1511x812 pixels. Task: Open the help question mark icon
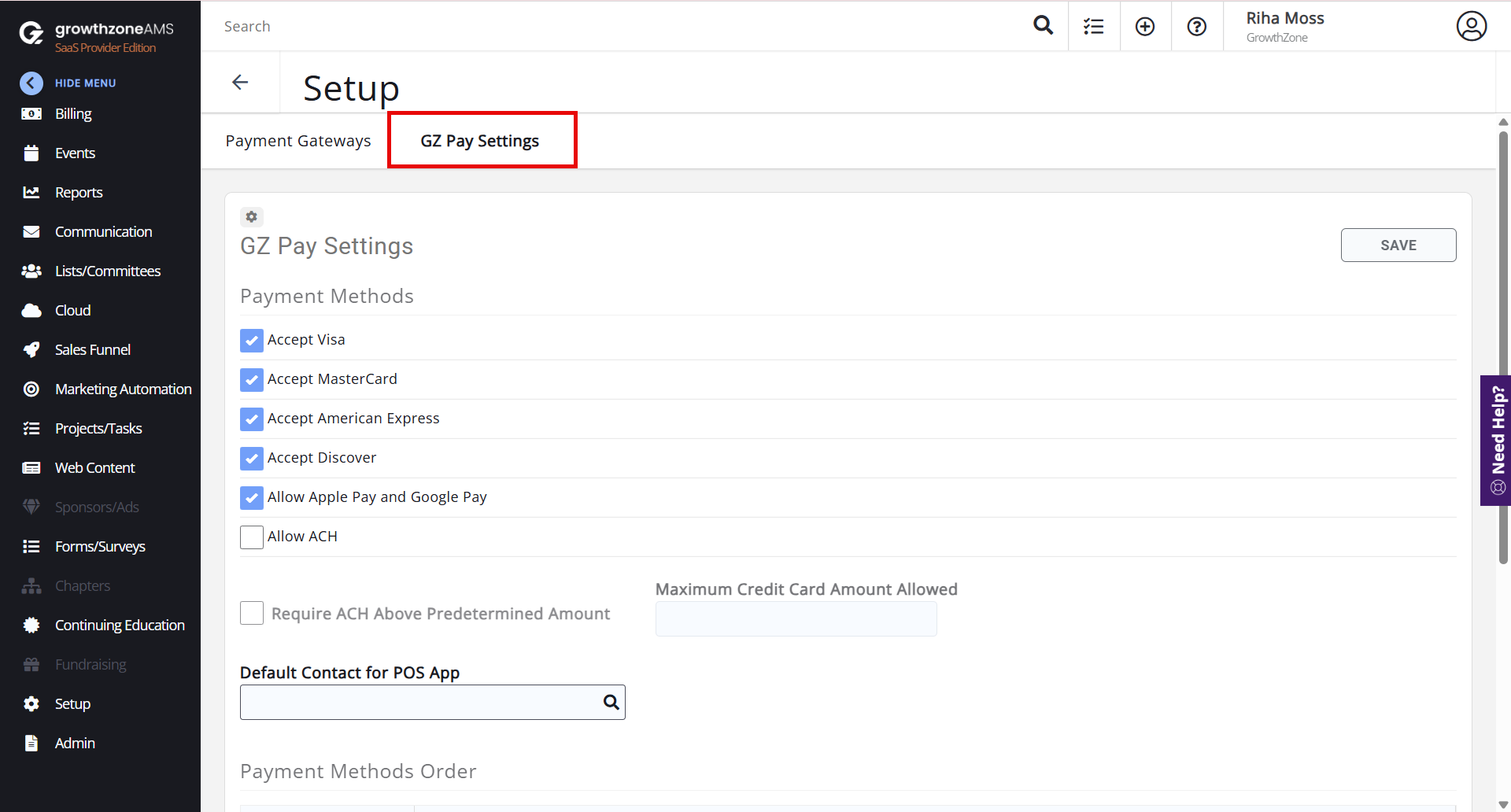point(1197,27)
